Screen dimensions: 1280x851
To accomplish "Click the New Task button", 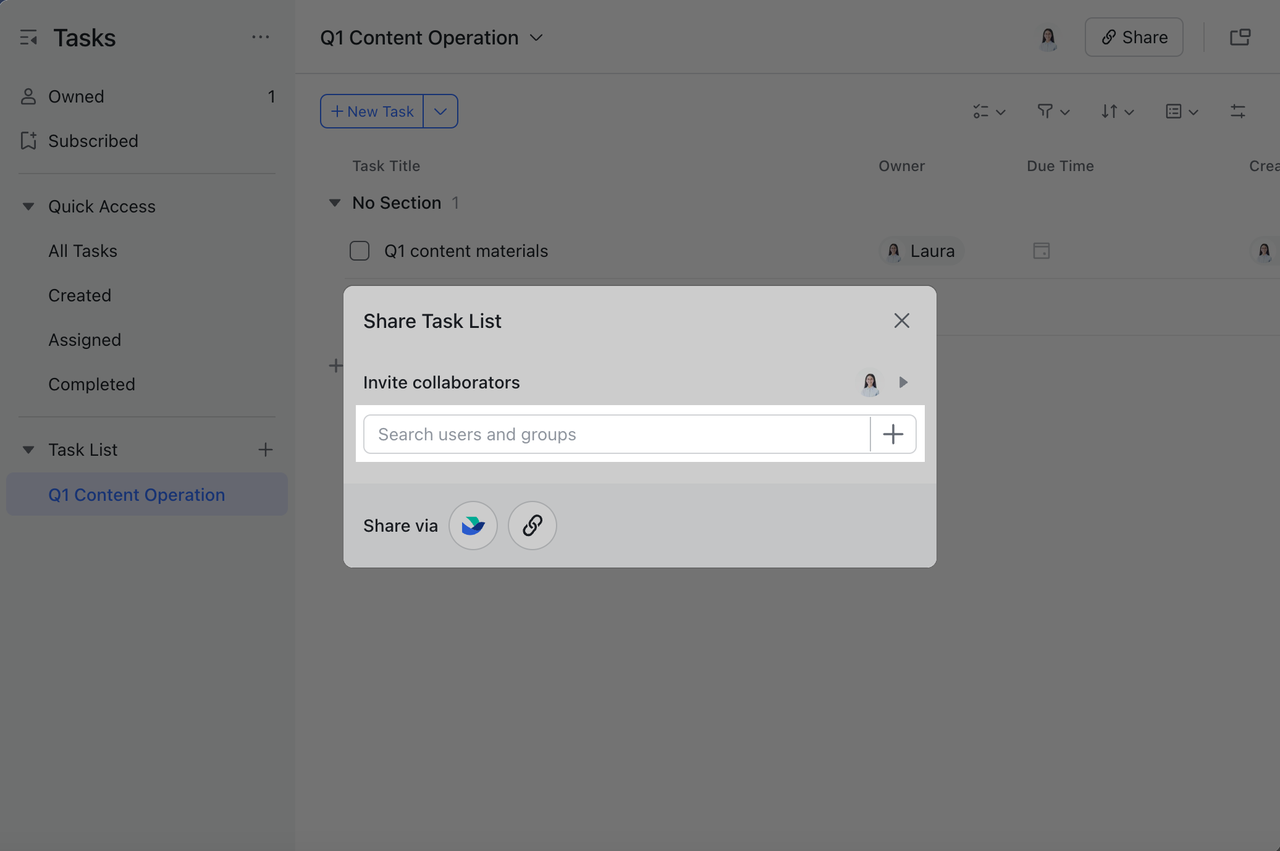I will [x=372, y=111].
